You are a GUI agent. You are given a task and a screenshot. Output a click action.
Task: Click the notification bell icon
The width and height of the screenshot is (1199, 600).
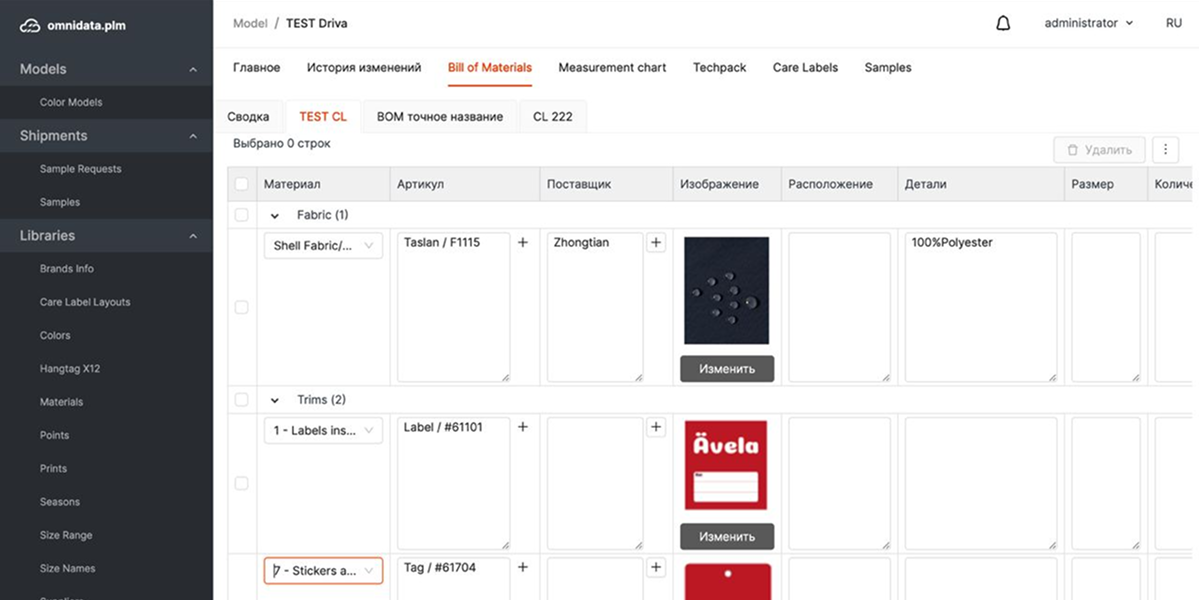click(x=1003, y=23)
